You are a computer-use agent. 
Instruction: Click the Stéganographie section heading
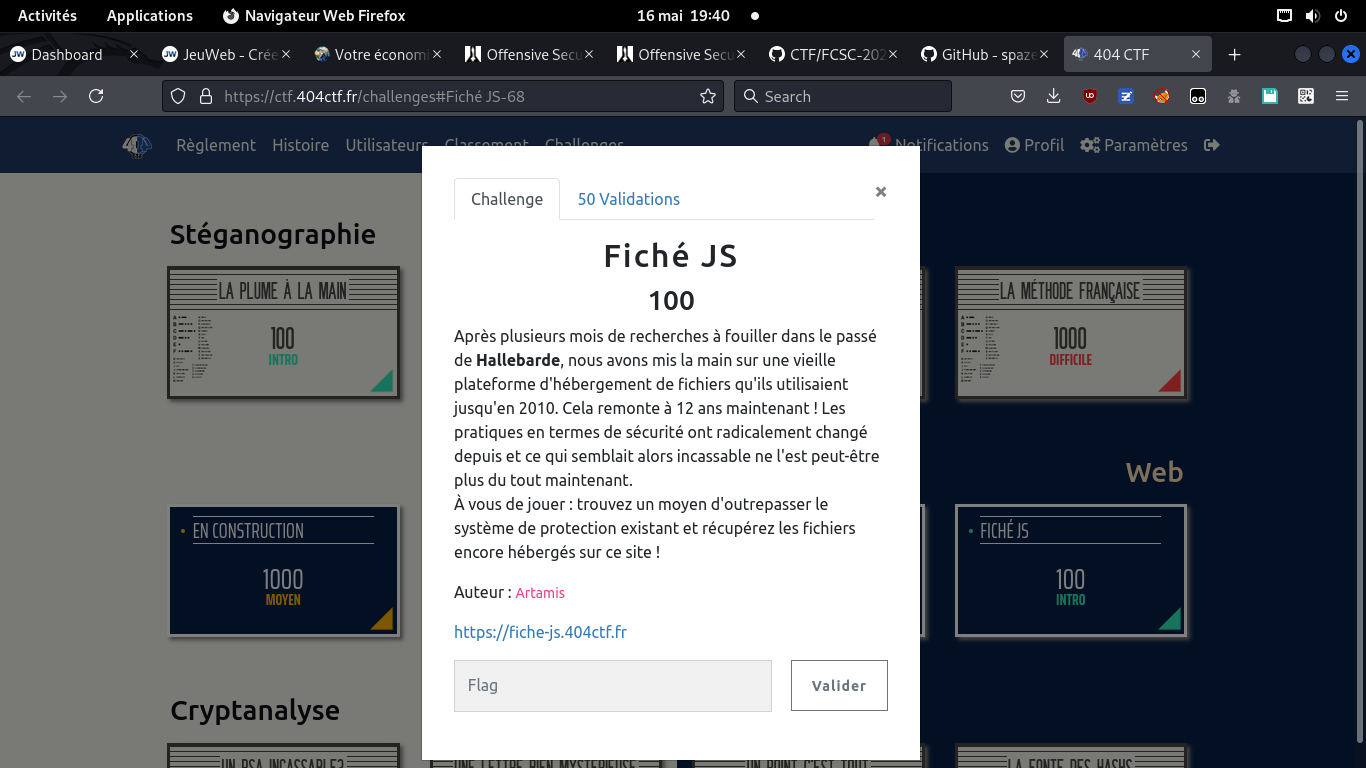point(273,235)
